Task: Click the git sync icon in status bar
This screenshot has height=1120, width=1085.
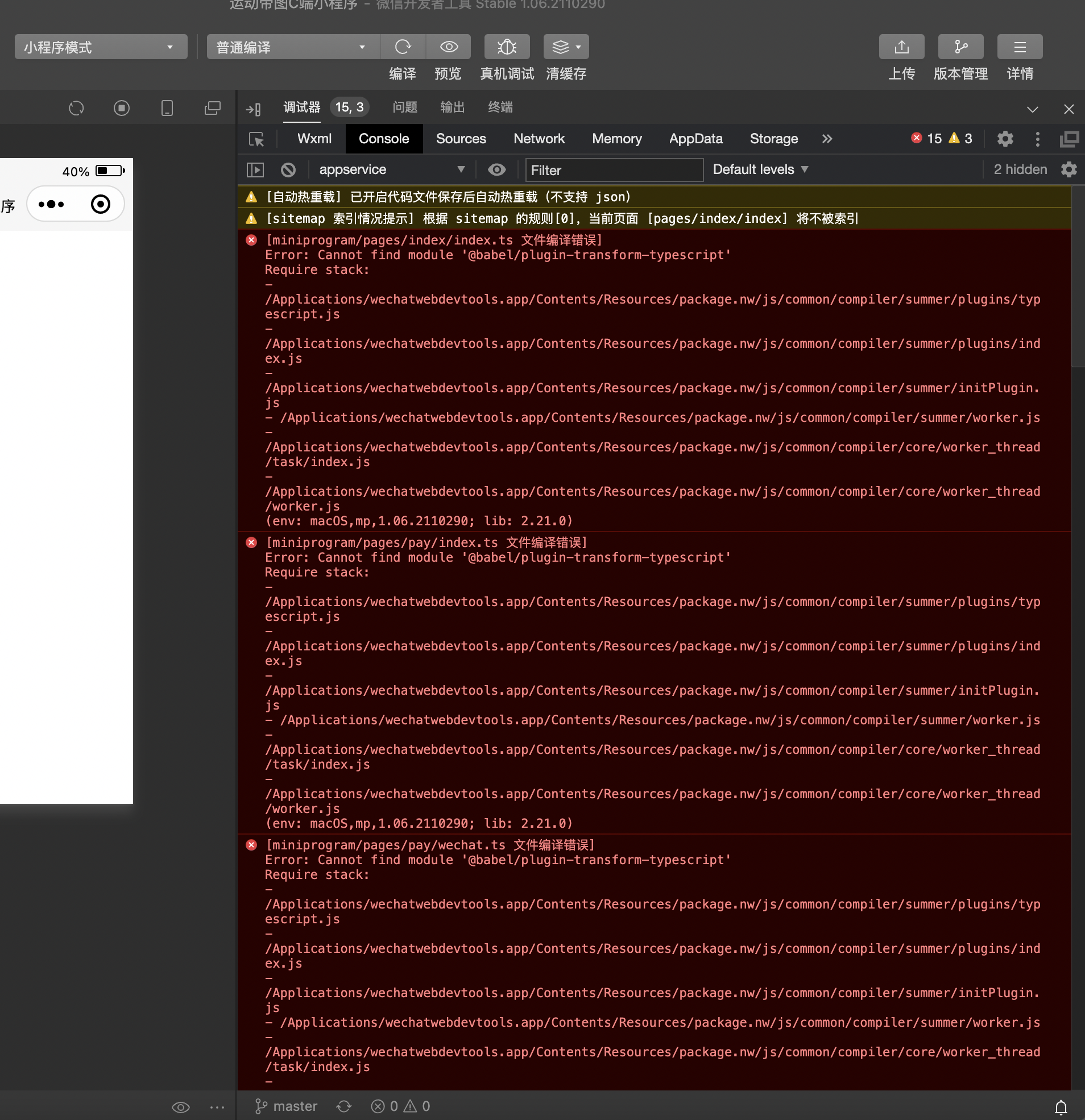Action: coord(343,1106)
